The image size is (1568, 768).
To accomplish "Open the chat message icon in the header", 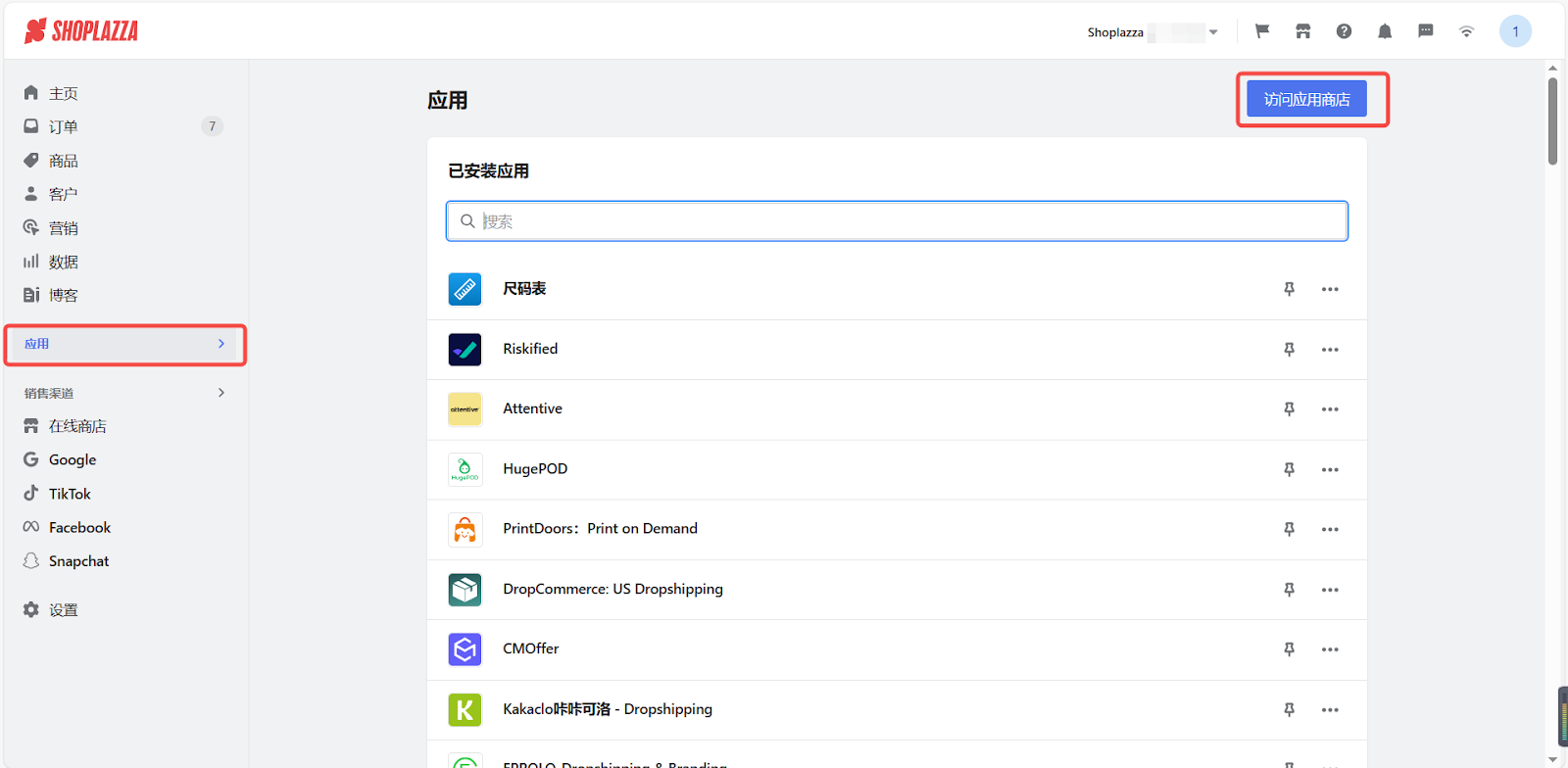I will [1426, 31].
